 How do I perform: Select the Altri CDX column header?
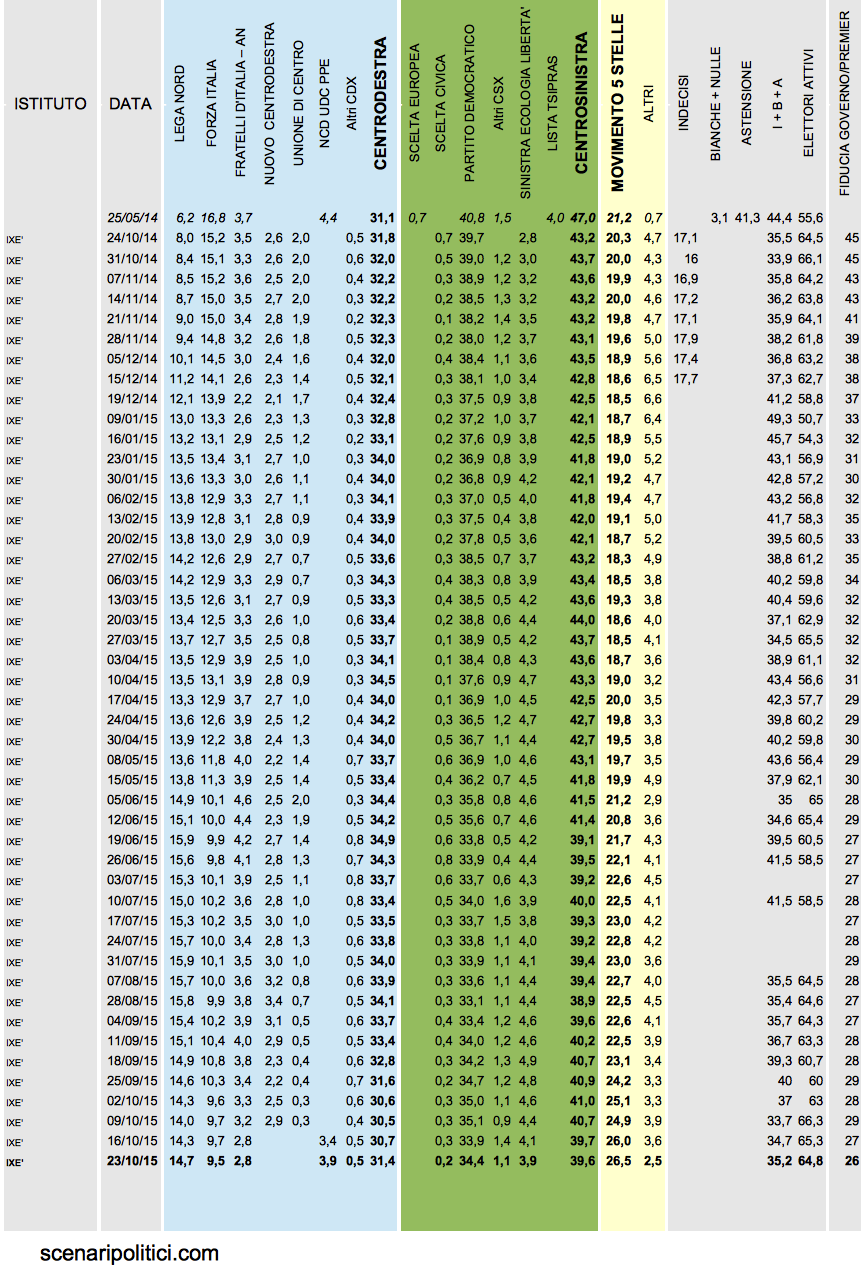pos(351,105)
